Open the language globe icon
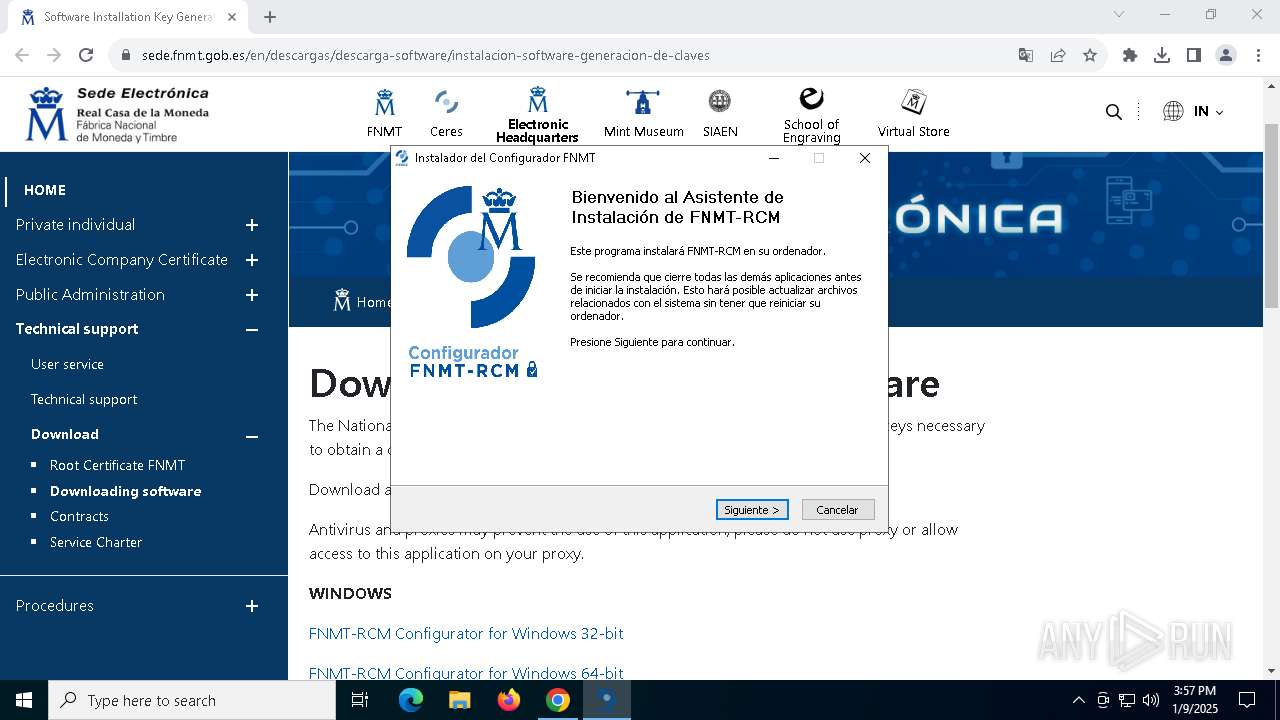This screenshot has height=720, width=1280. point(1173,111)
